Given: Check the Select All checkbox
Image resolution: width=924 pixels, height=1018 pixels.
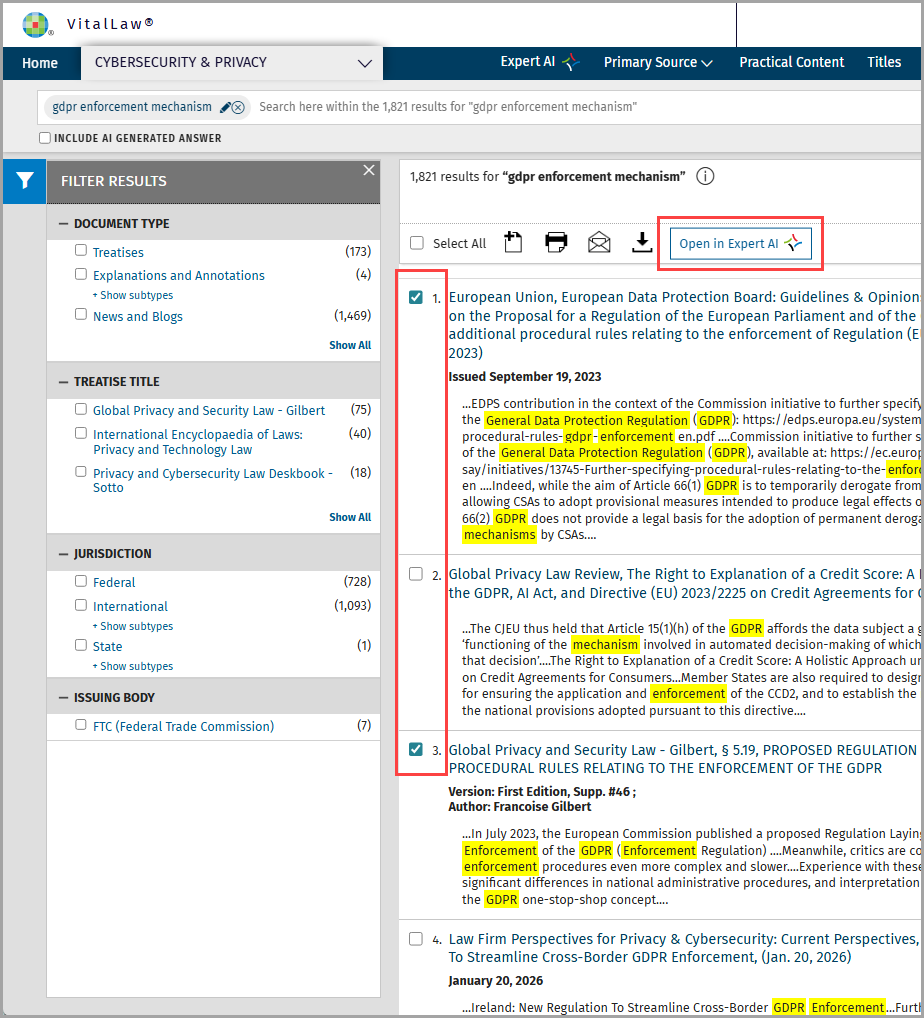Looking at the screenshot, I should (x=417, y=243).
